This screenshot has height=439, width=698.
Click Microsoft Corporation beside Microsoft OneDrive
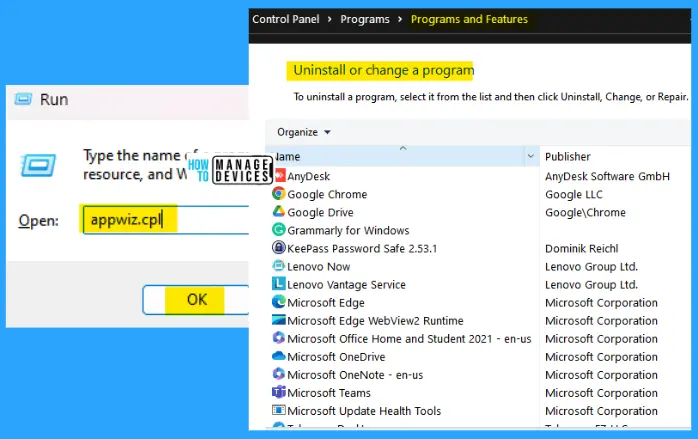[x=601, y=357]
